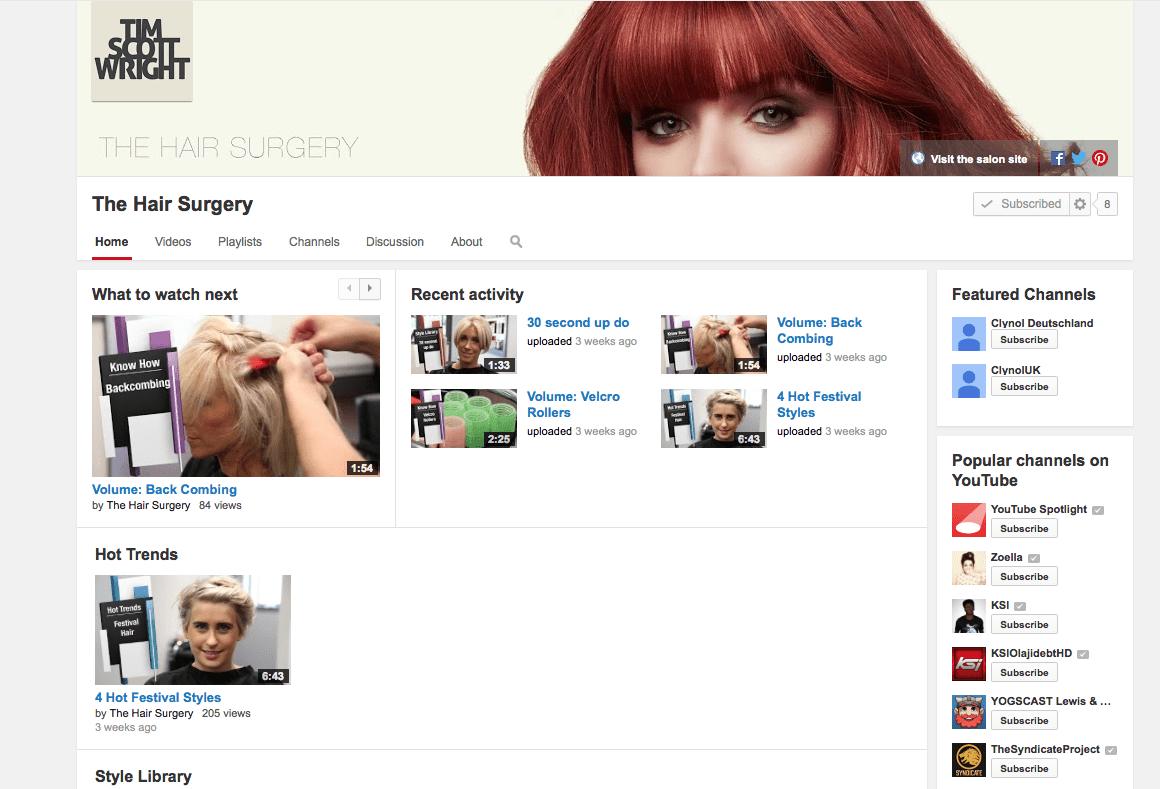Toggle the Subscribed button
Screen dimensions: 1160x789
(1022, 204)
